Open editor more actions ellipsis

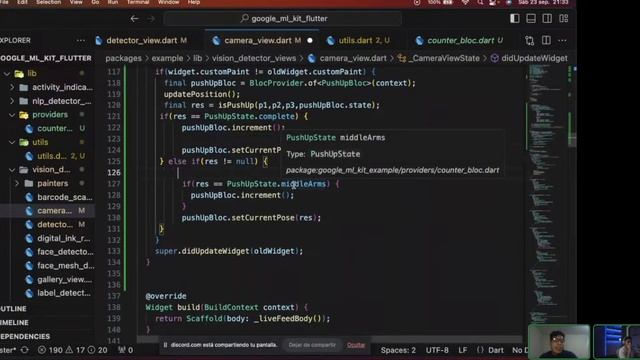562,40
